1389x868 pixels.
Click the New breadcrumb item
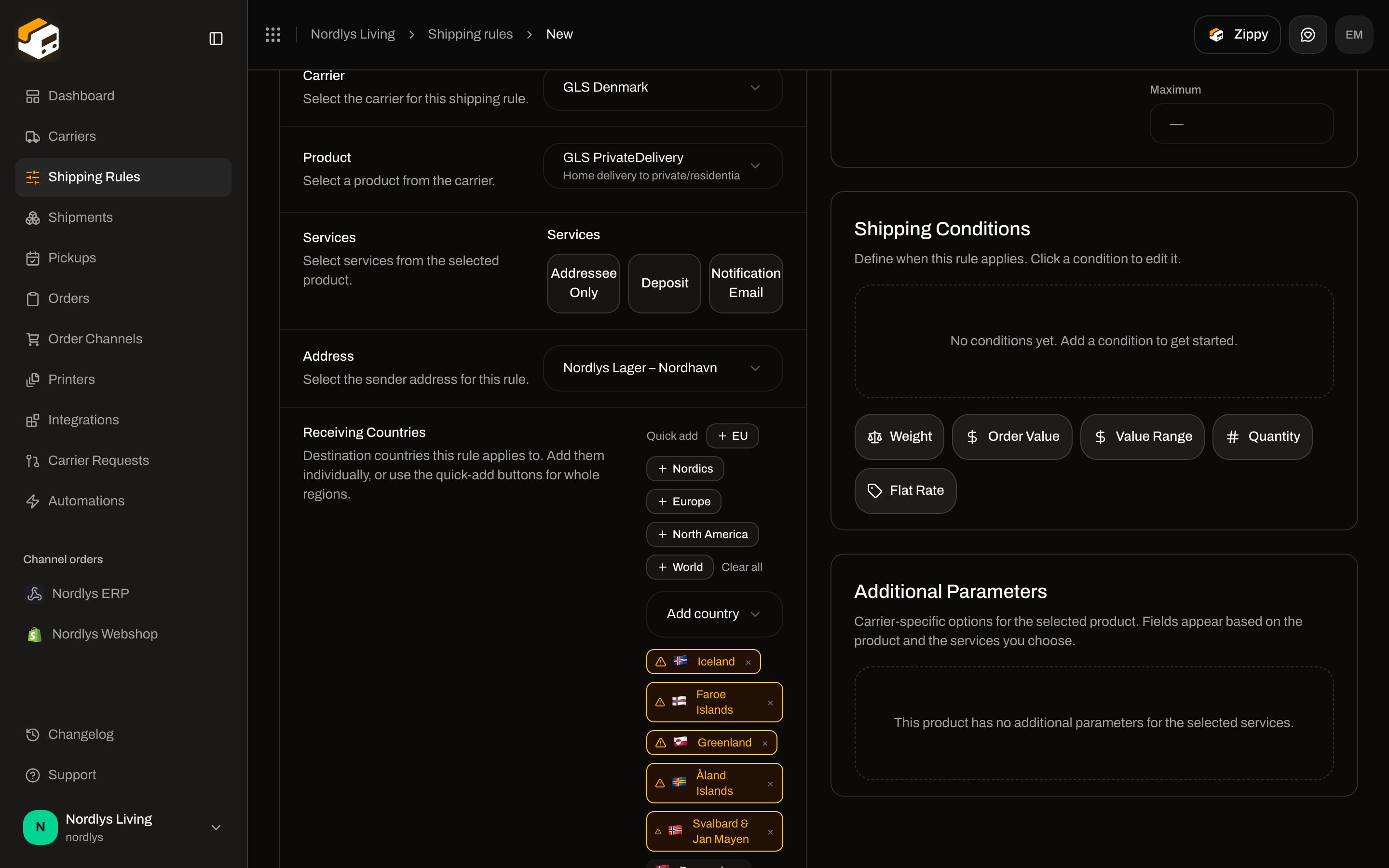559,34
